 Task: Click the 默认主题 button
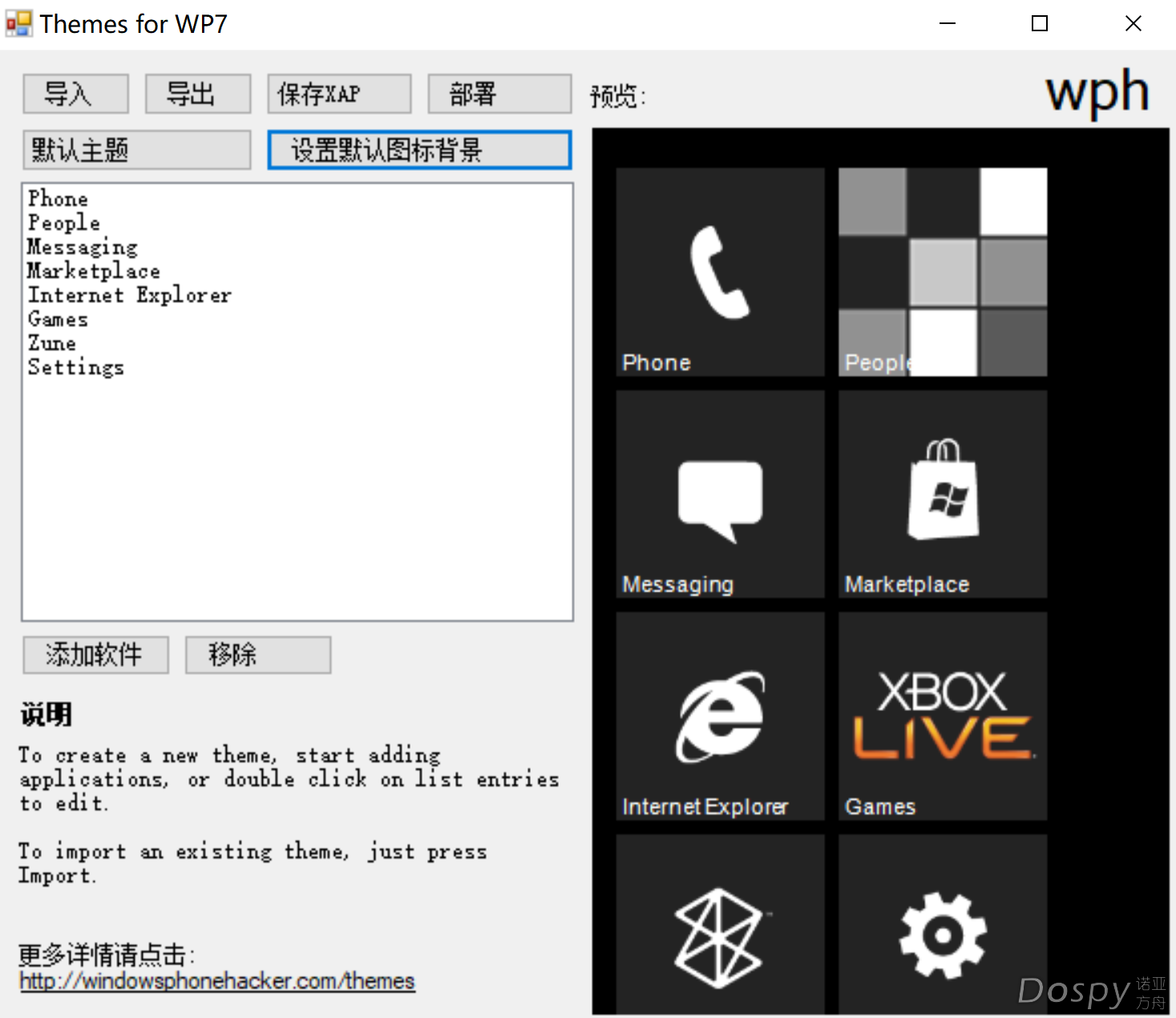[137, 150]
